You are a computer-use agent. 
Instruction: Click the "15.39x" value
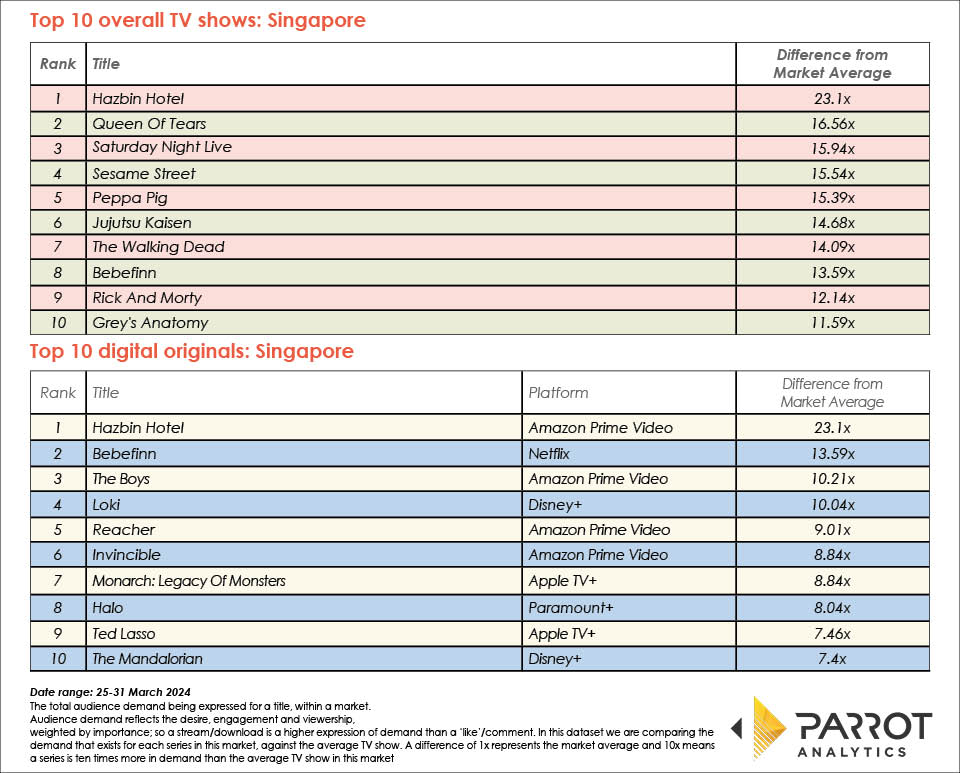click(833, 198)
